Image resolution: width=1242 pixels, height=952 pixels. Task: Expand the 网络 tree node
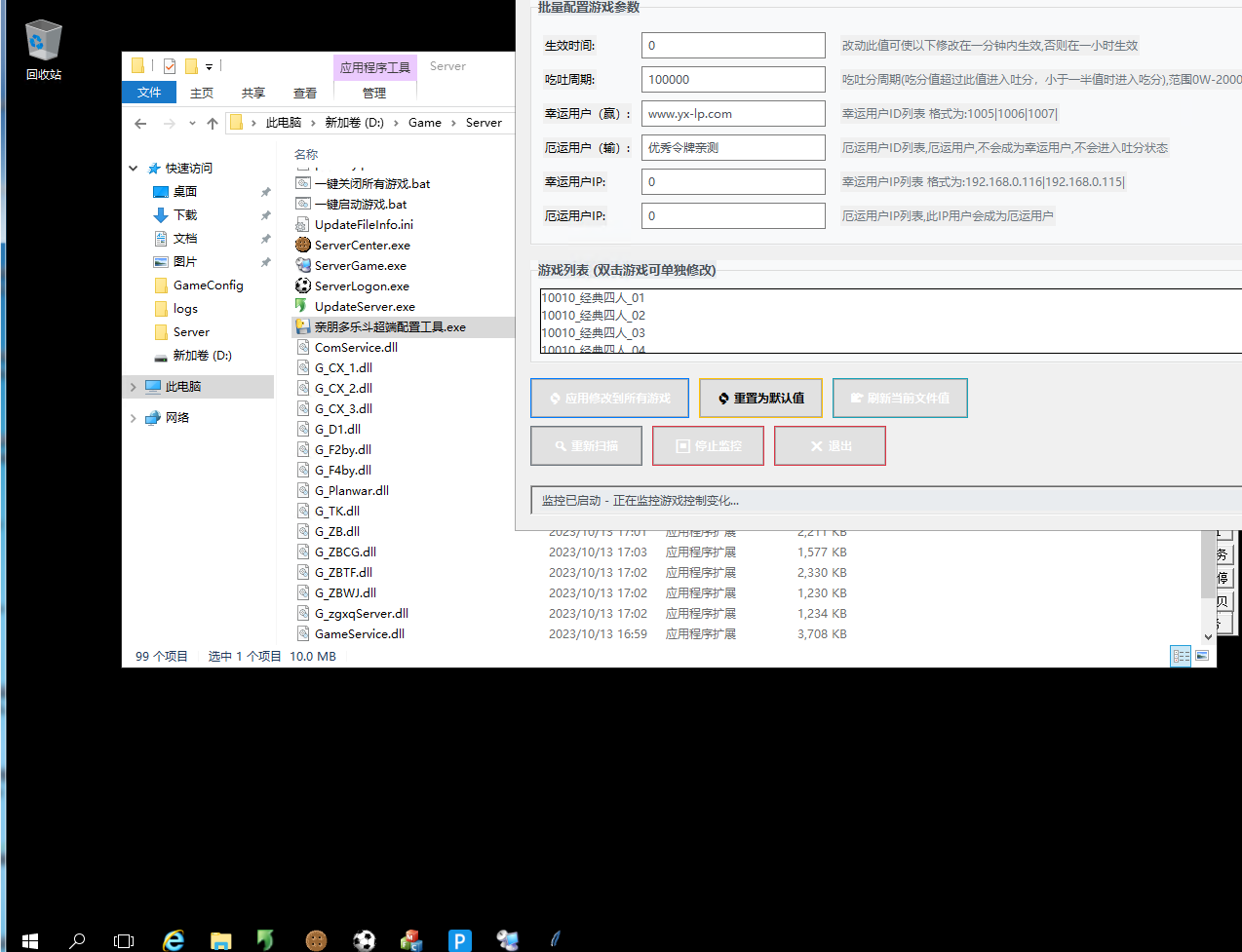134,418
